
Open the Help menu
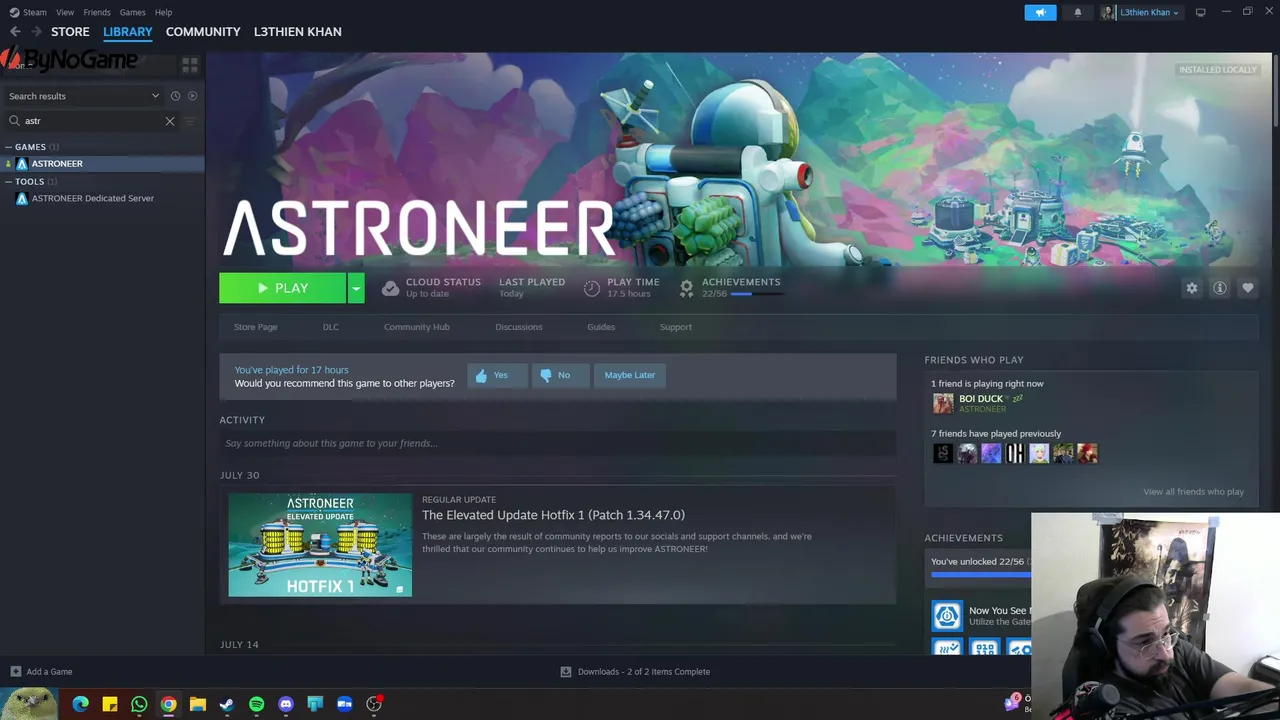163,12
